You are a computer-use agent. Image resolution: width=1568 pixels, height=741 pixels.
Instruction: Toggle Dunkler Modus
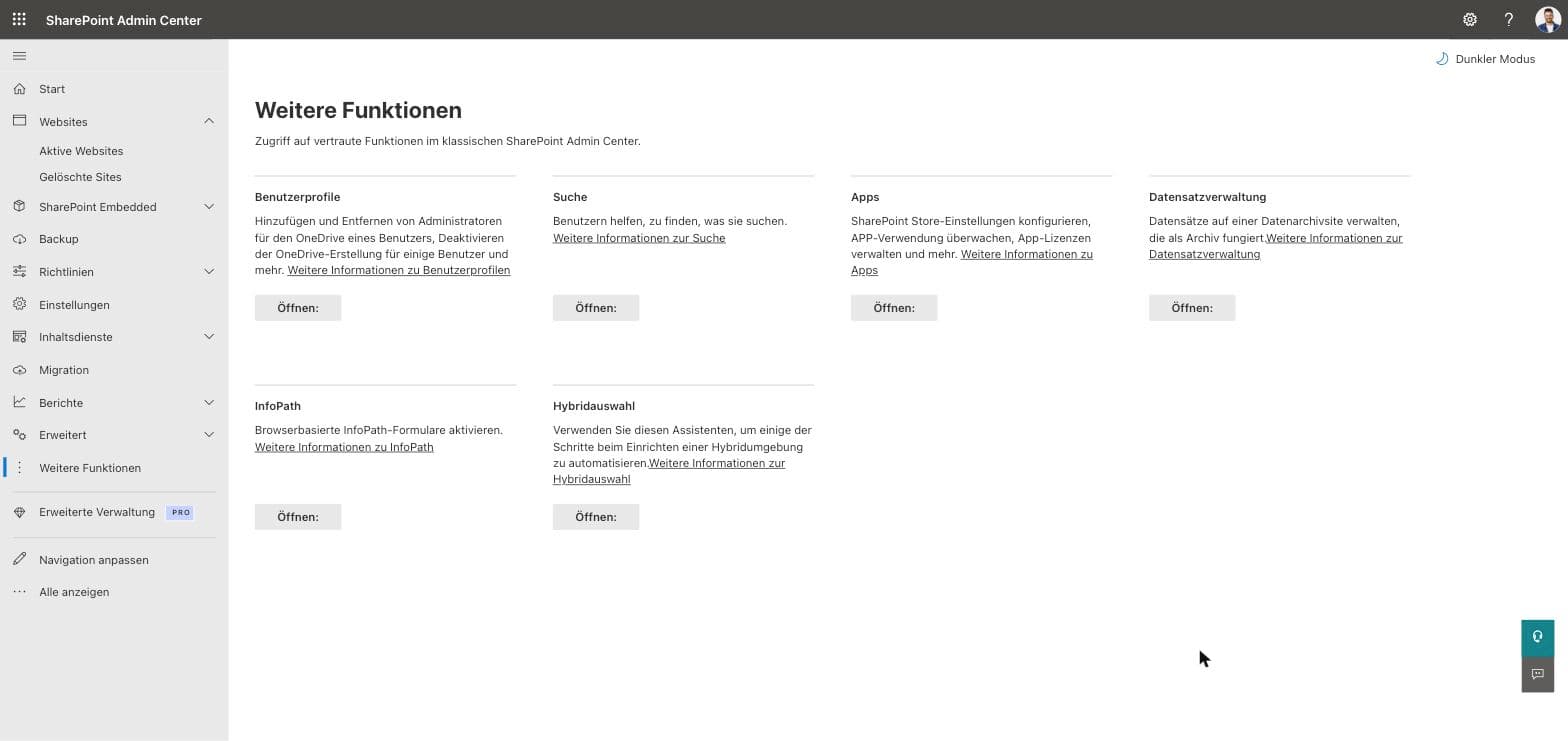click(x=1486, y=59)
